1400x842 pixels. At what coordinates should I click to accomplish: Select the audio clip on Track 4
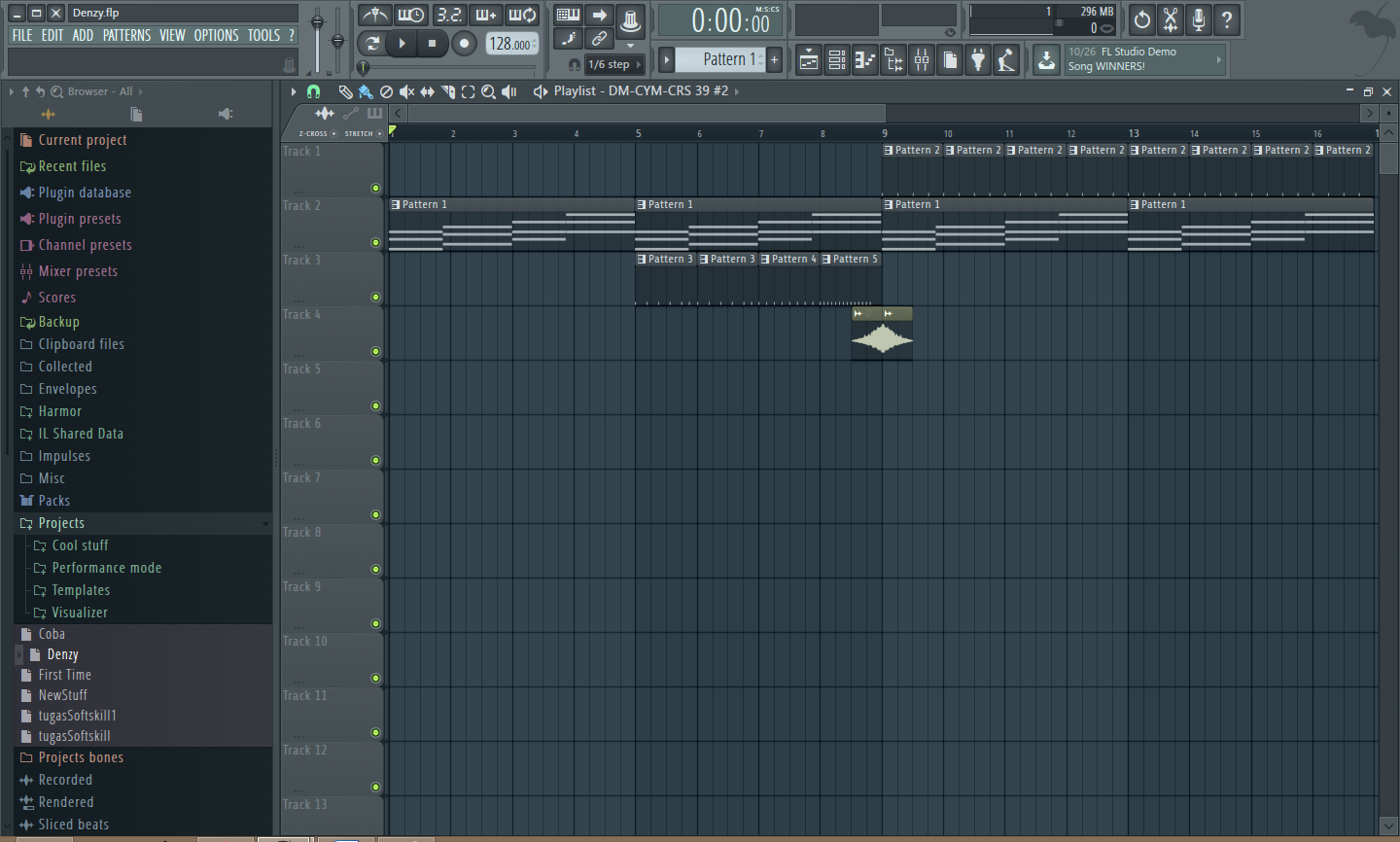pyautogui.click(x=881, y=335)
